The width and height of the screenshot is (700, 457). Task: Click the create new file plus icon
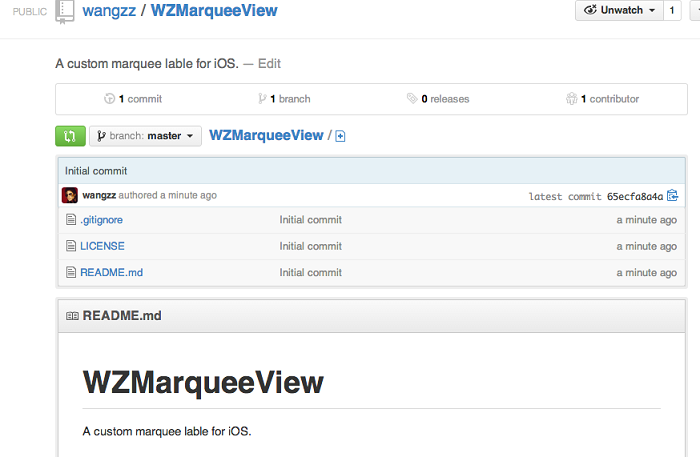tap(340, 136)
